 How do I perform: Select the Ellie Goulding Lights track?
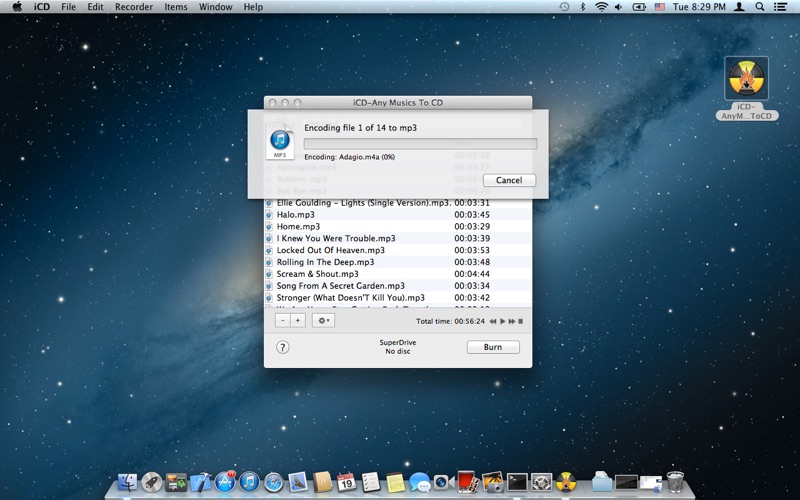coord(398,203)
